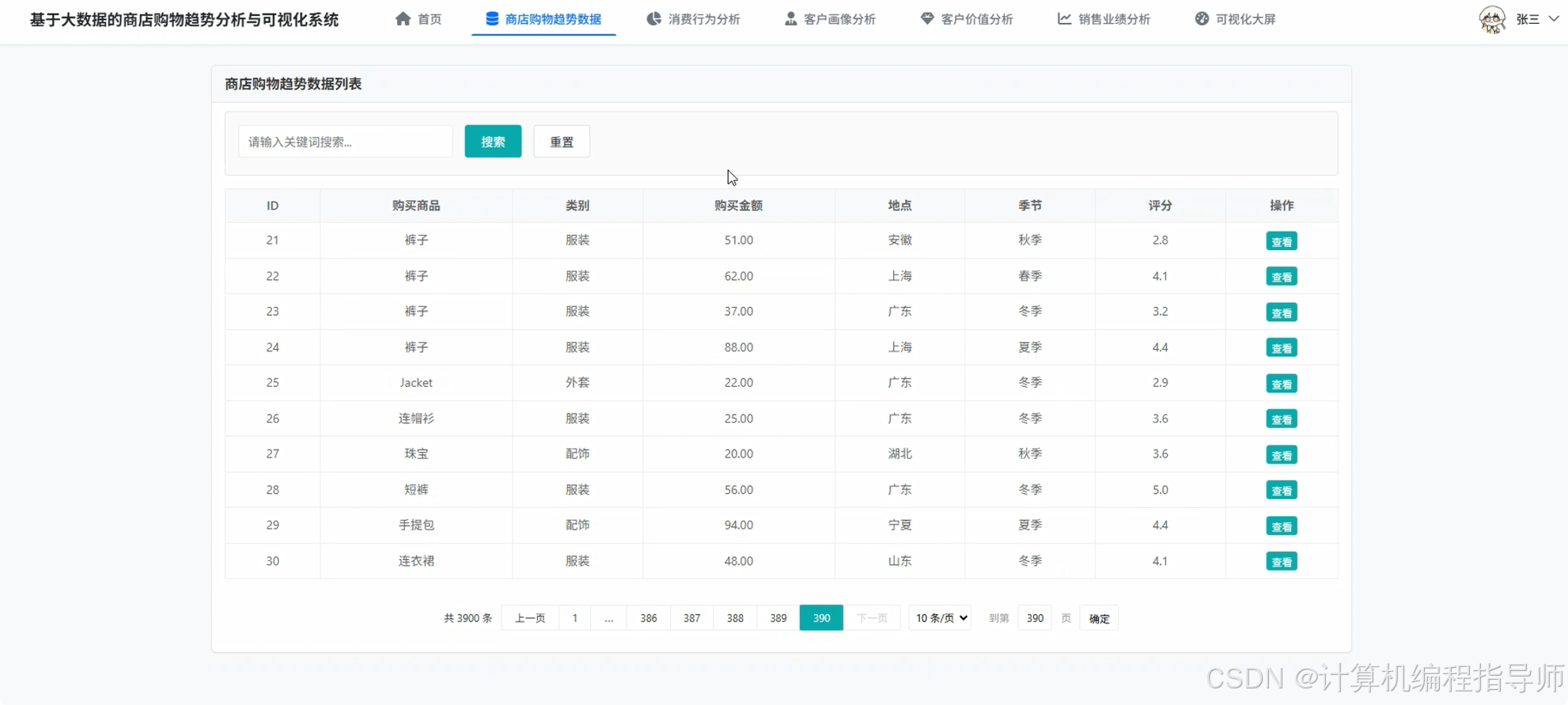This screenshot has width=1568, height=705.
Task: View details for row ID 28 短裤
Action: (1282, 491)
